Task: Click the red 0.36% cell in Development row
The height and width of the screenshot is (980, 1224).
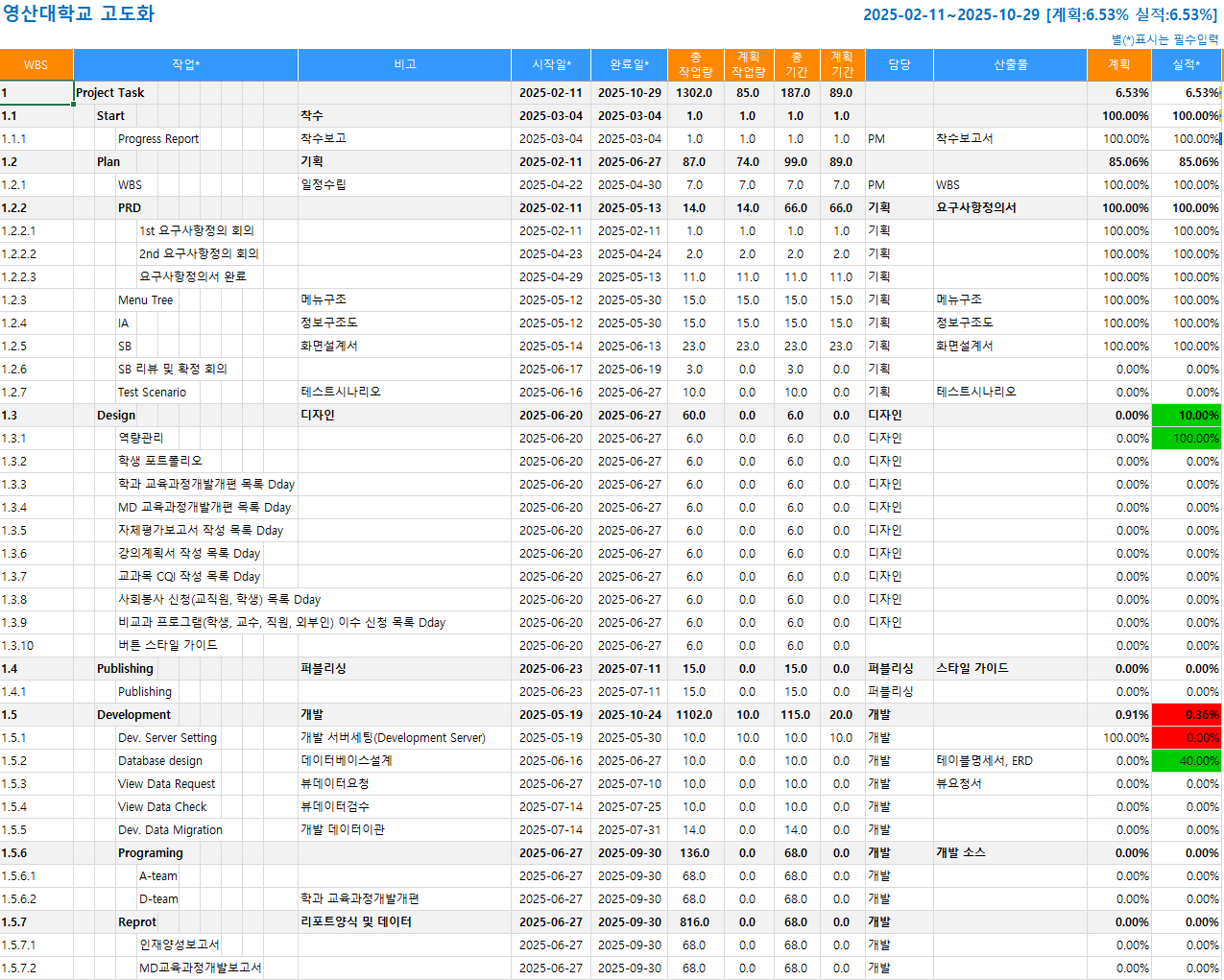Action: (x=1186, y=715)
